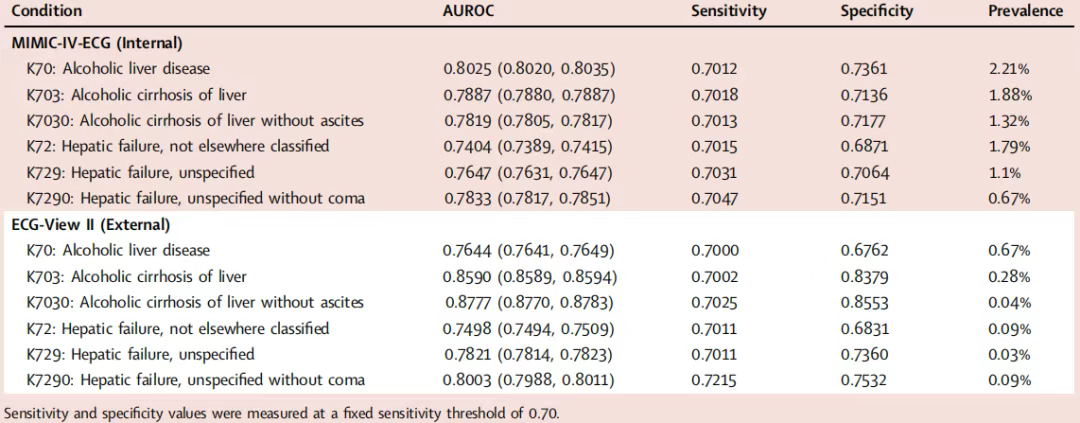Click sensitivity value 0.7215
This screenshot has height=423, width=1080.
point(711,380)
